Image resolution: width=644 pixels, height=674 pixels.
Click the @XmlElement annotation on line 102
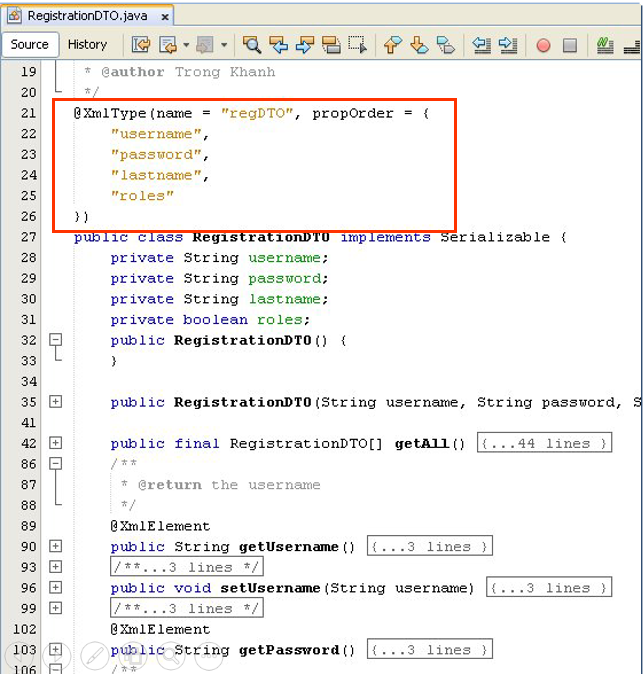(160, 629)
